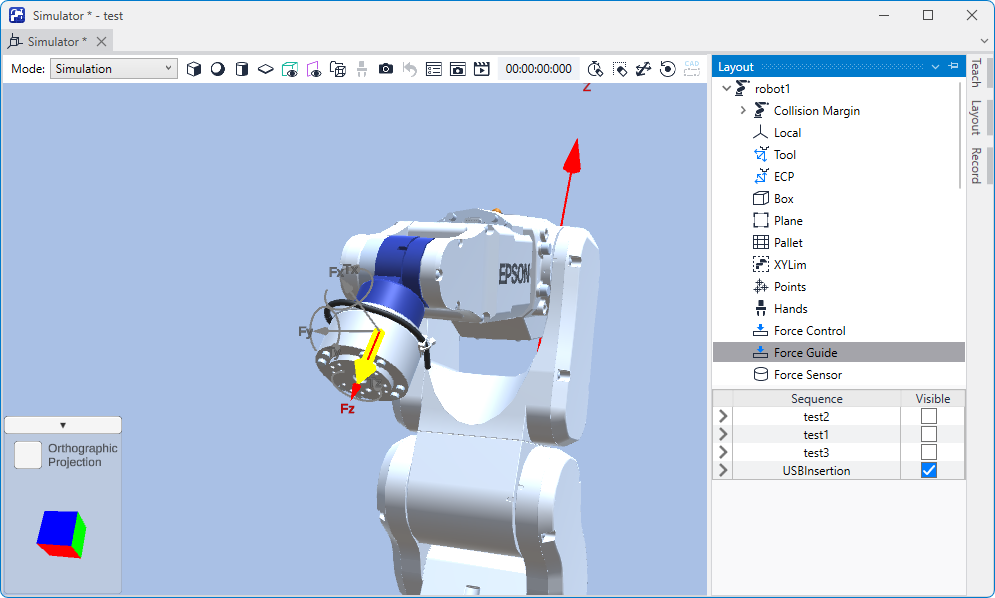Image resolution: width=995 pixels, height=598 pixels.
Task: Open the Mode dropdown showing Simulation
Action: 113,69
